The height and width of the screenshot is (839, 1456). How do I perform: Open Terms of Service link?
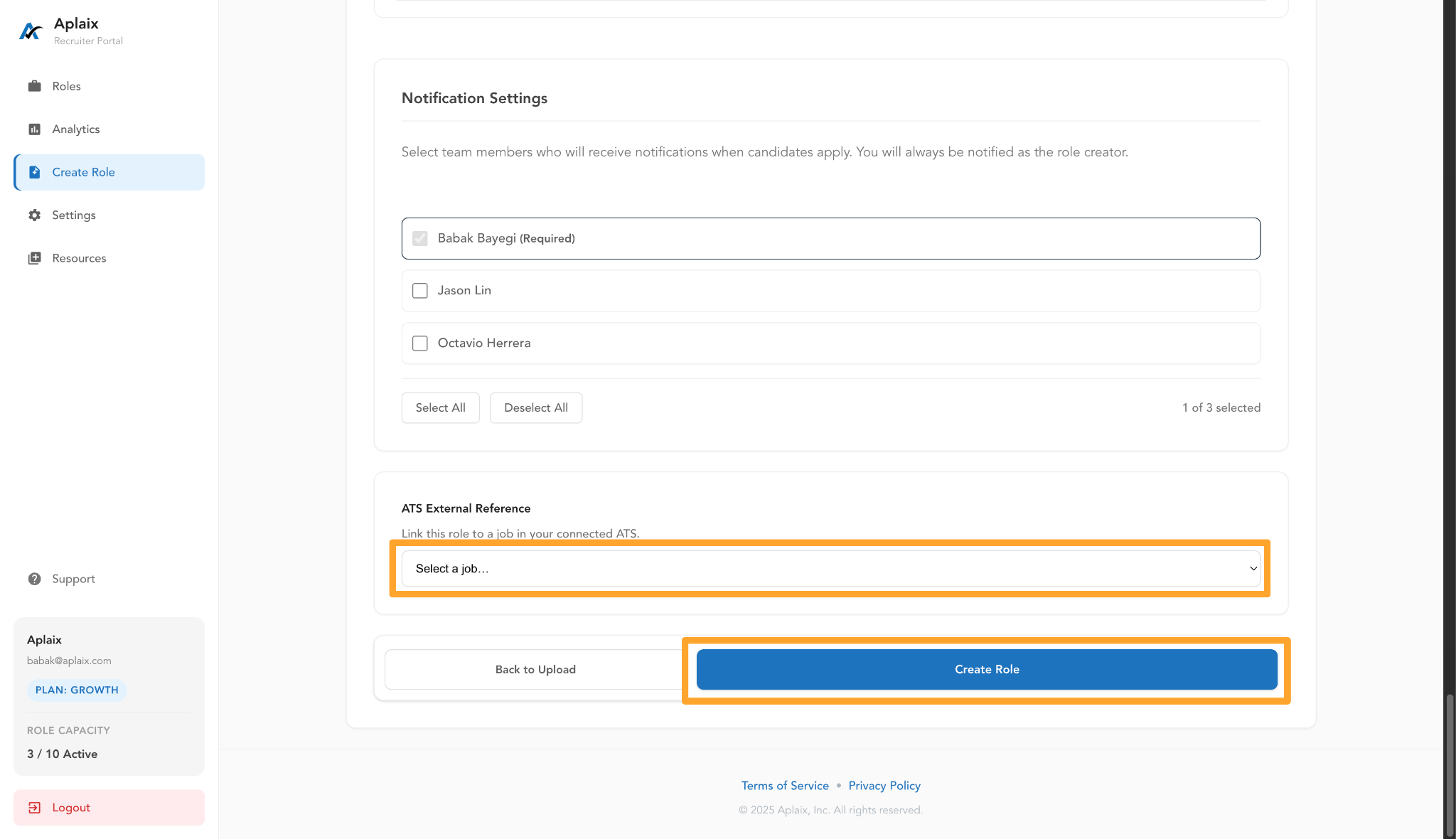pyautogui.click(x=785, y=786)
